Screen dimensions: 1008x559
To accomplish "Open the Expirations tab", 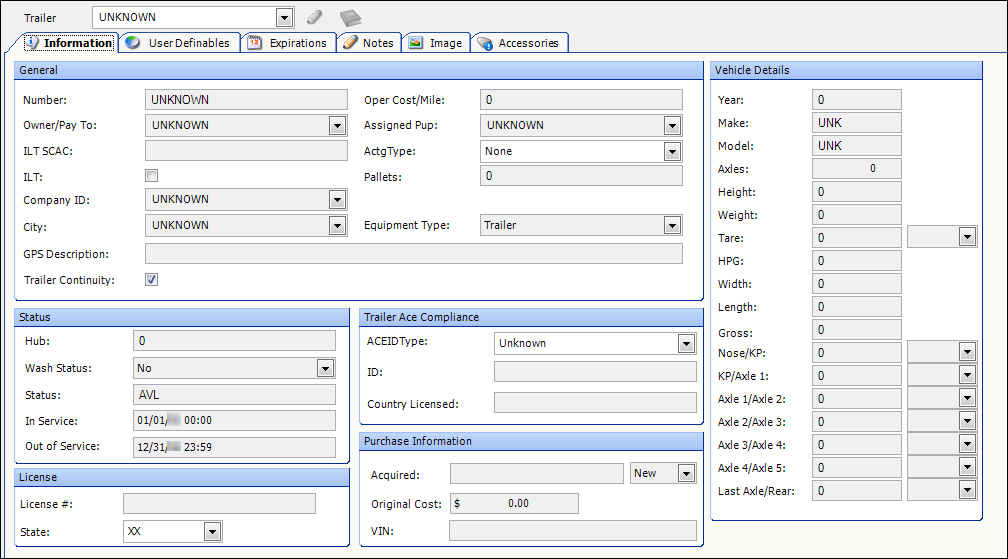I will [287, 43].
